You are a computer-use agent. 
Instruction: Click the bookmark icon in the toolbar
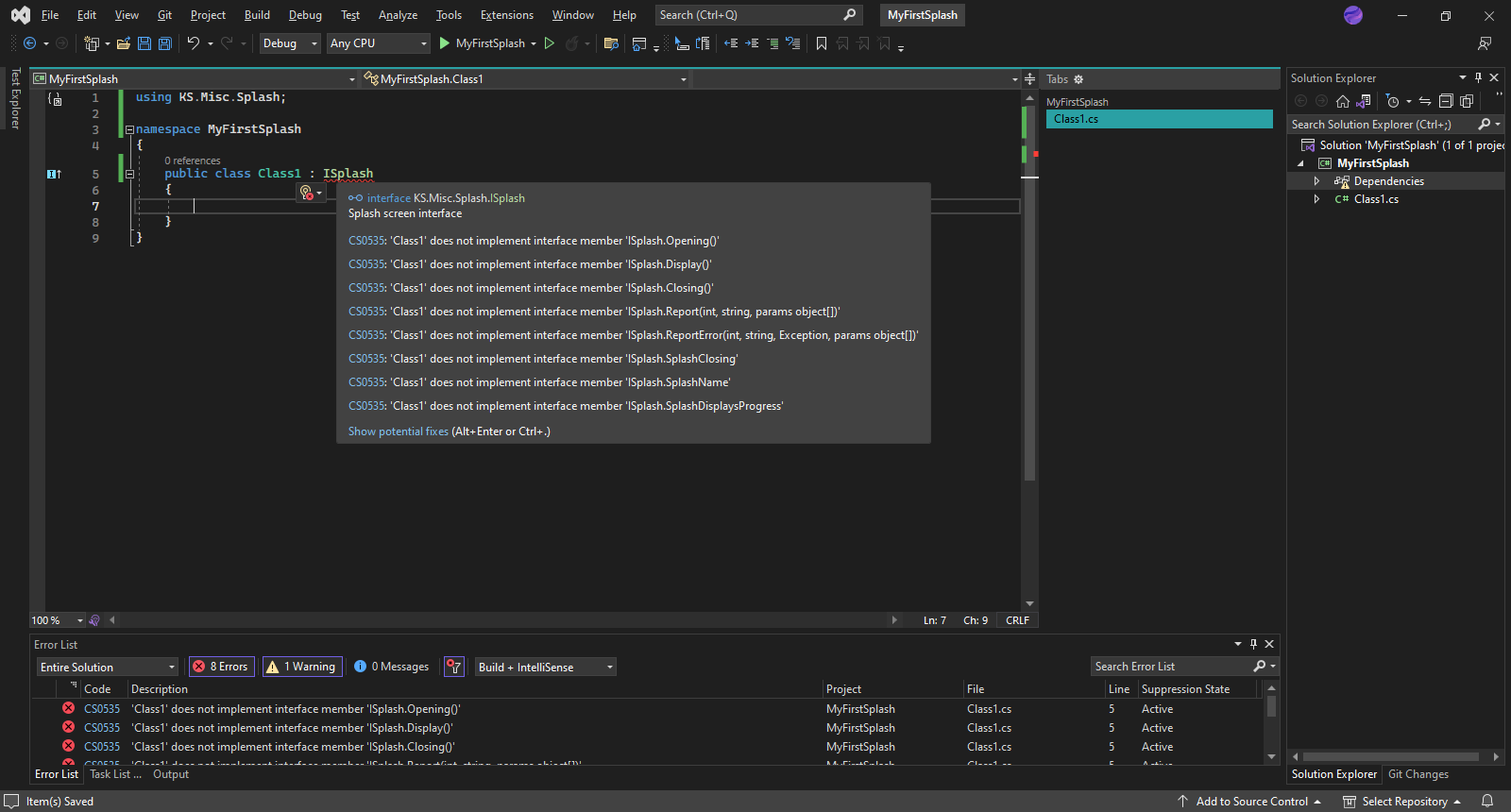[x=822, y=43]
